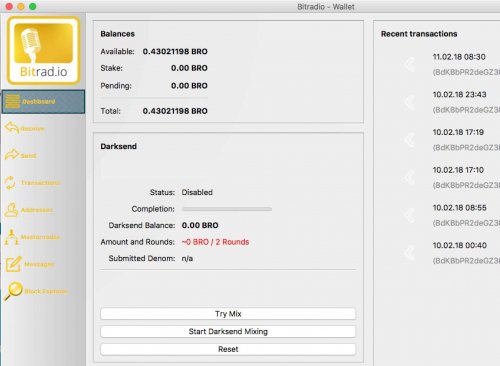Click the Bitrad.io microphone logo
Viewport: 500px width, 366px height.
(x=44, y=51)
